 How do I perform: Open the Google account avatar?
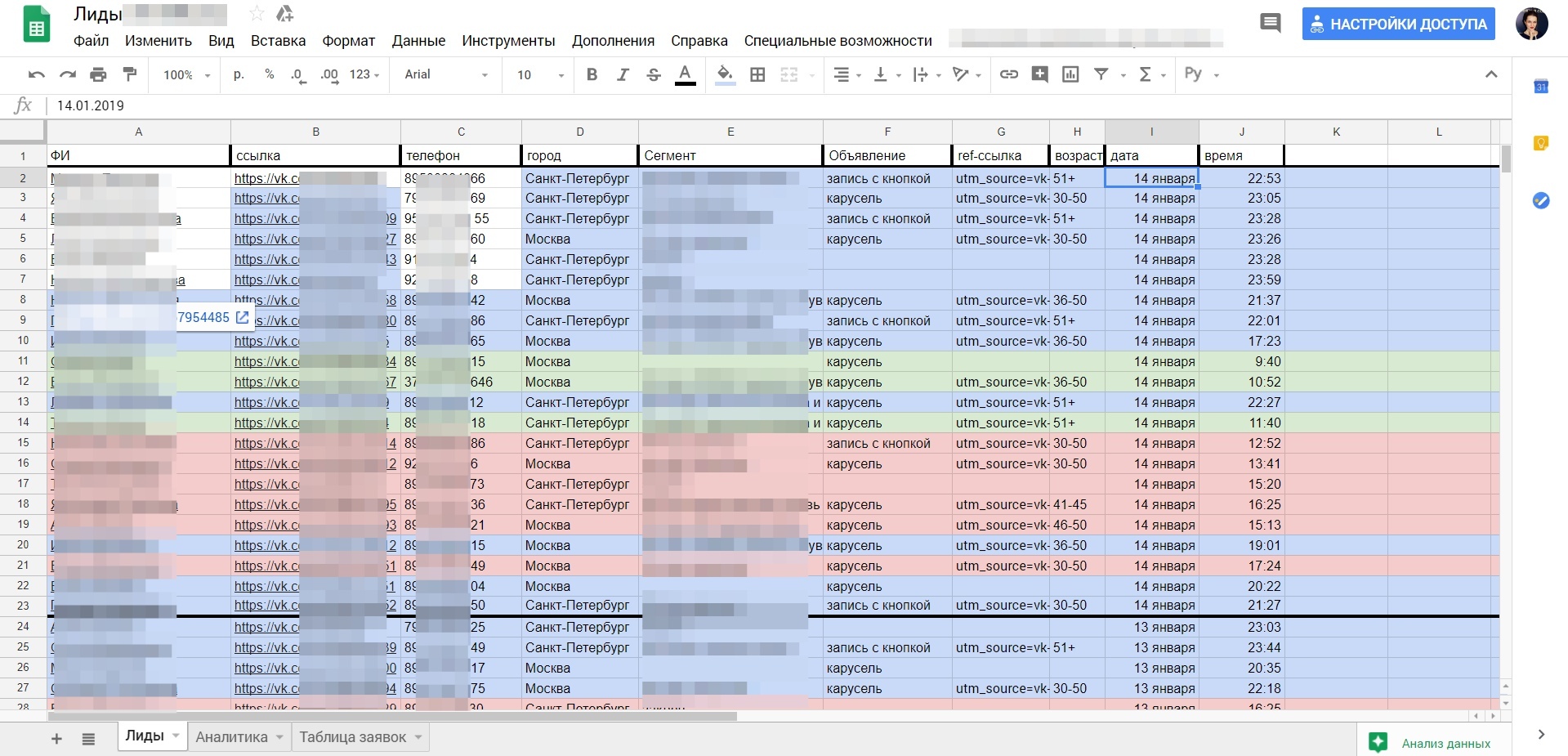tap(1531, 24)
